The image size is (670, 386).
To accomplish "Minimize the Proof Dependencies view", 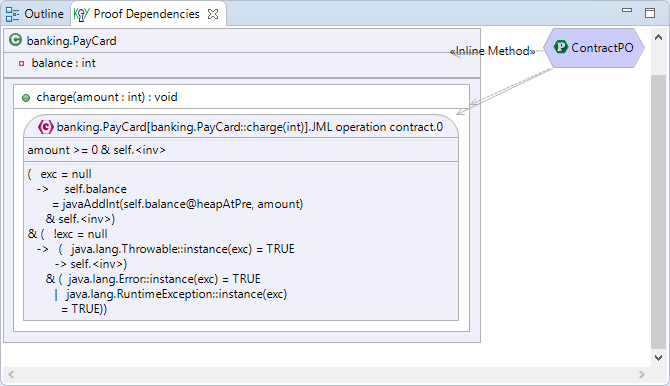I will tap(627, 10).
